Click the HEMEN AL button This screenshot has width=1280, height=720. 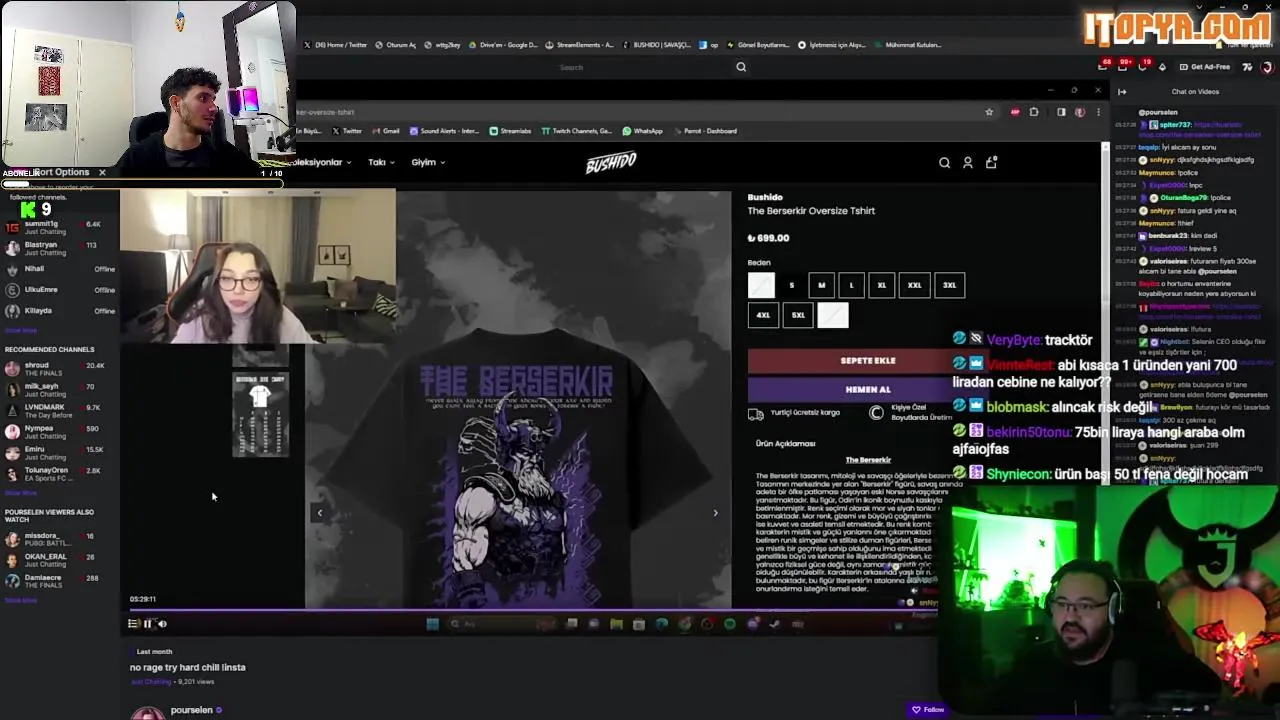point(868,389)
